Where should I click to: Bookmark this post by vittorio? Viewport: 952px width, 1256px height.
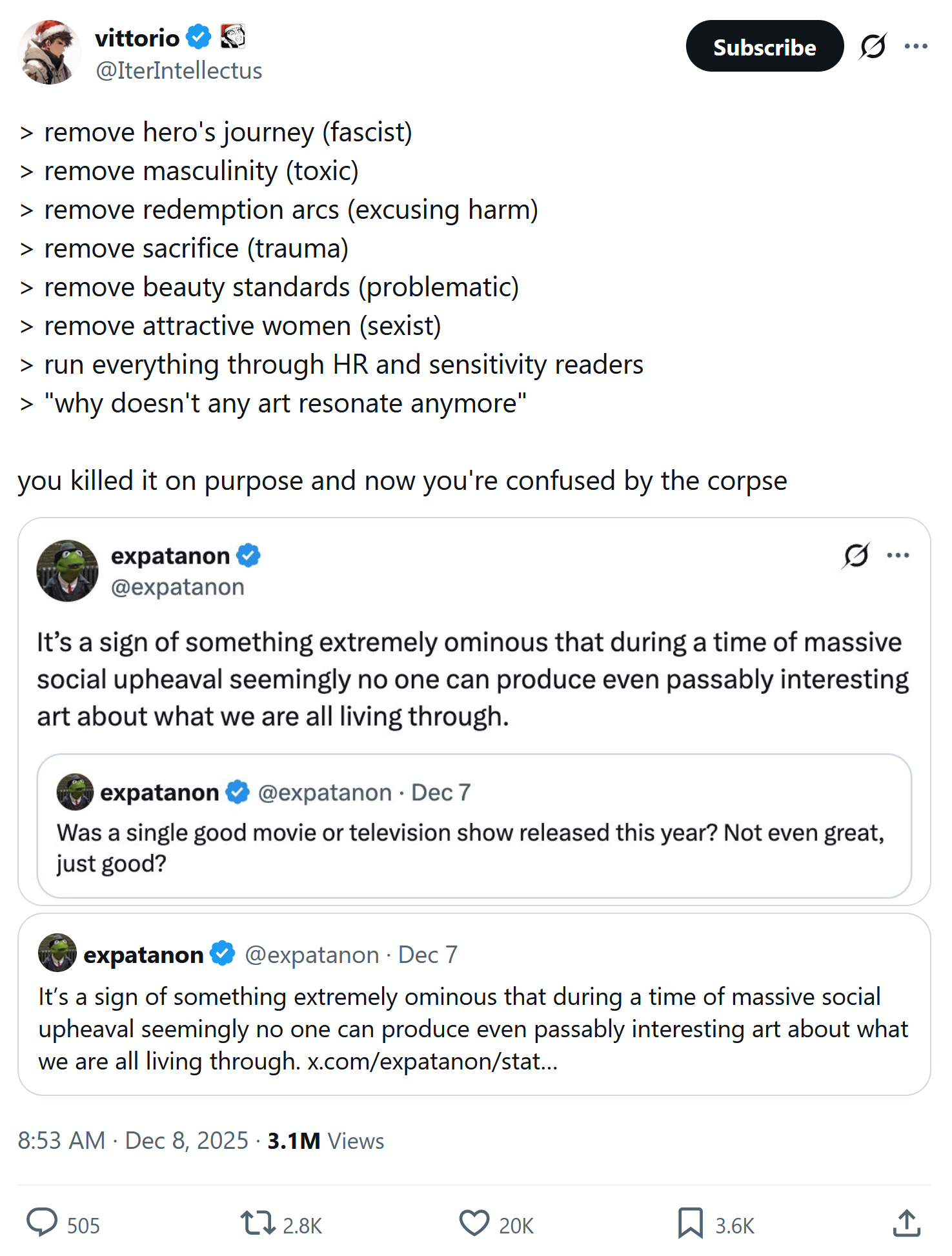pos(690,1223)
